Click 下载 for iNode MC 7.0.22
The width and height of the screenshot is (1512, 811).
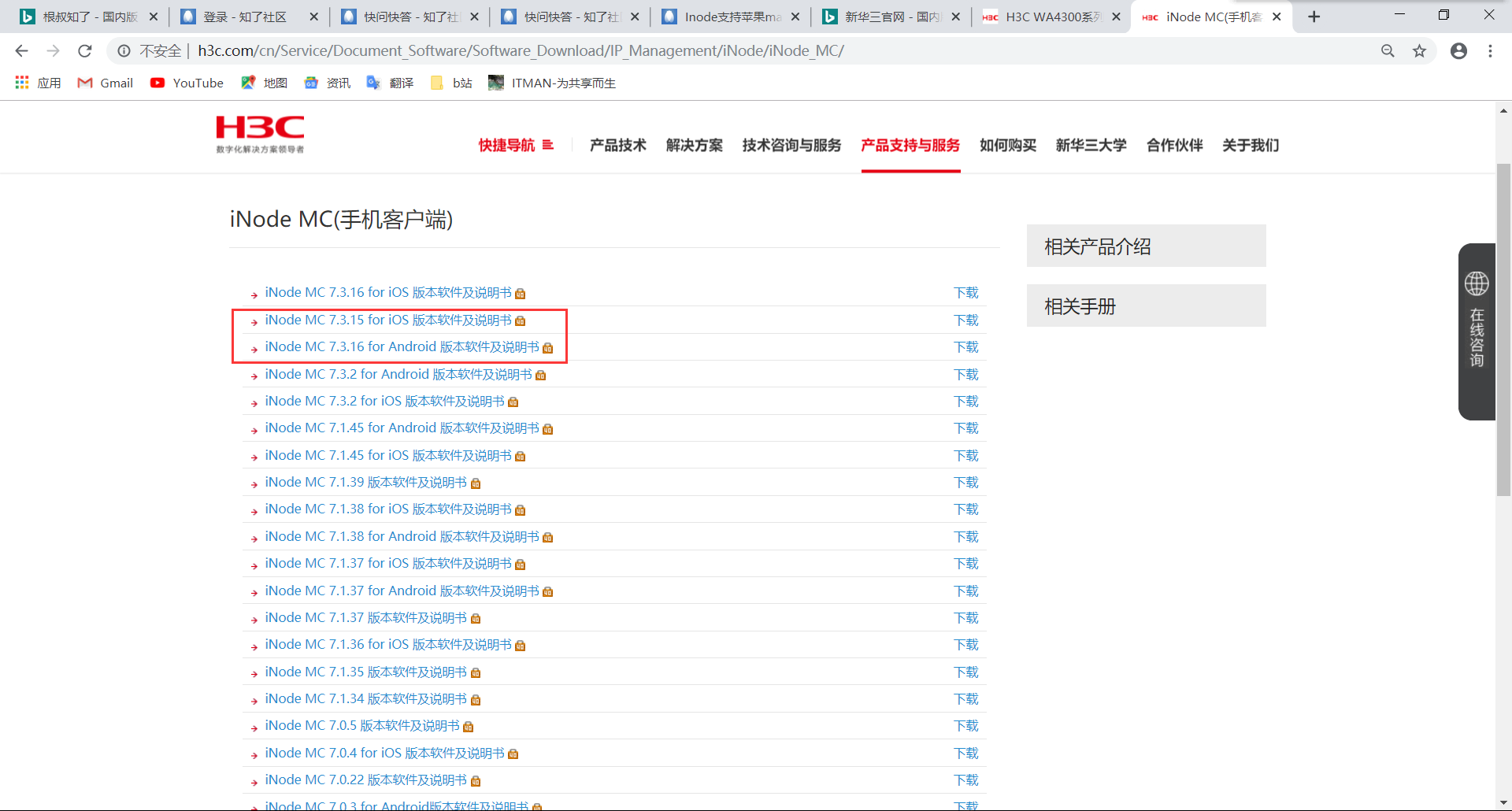click(x=966, y=780)
